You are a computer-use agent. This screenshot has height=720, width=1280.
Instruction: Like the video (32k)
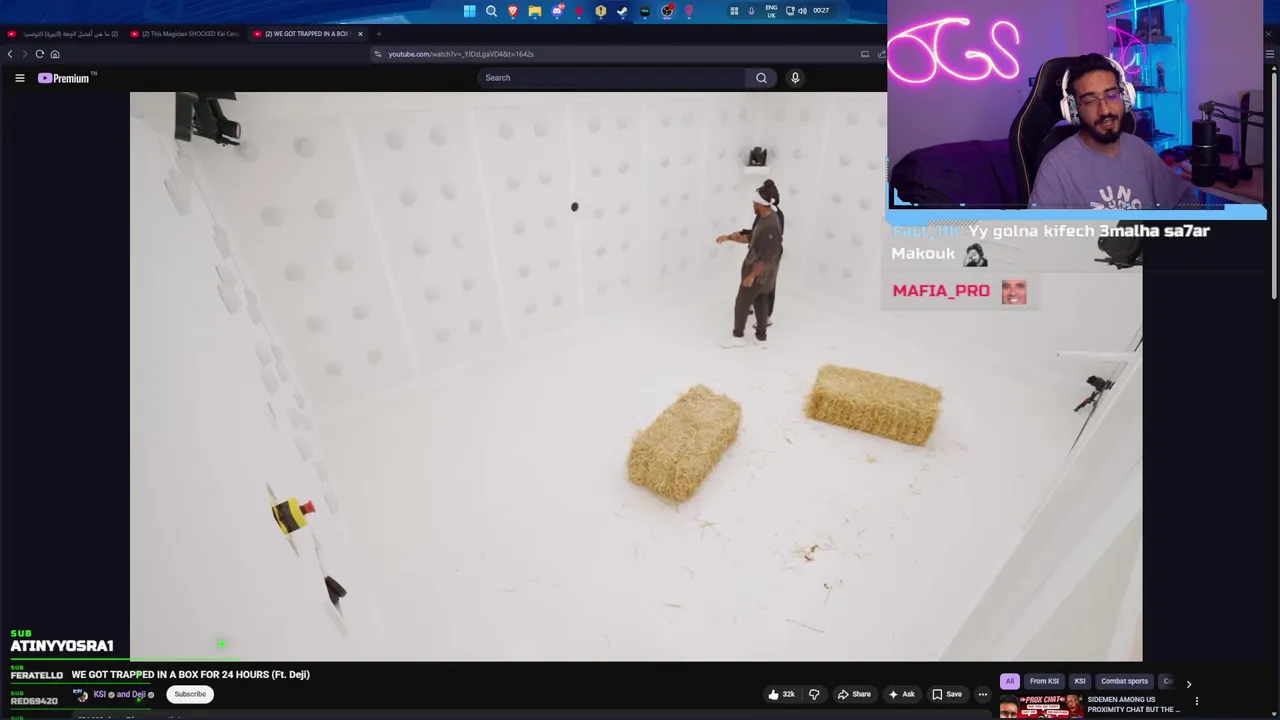pyautogui.click(x=781, y=694)
